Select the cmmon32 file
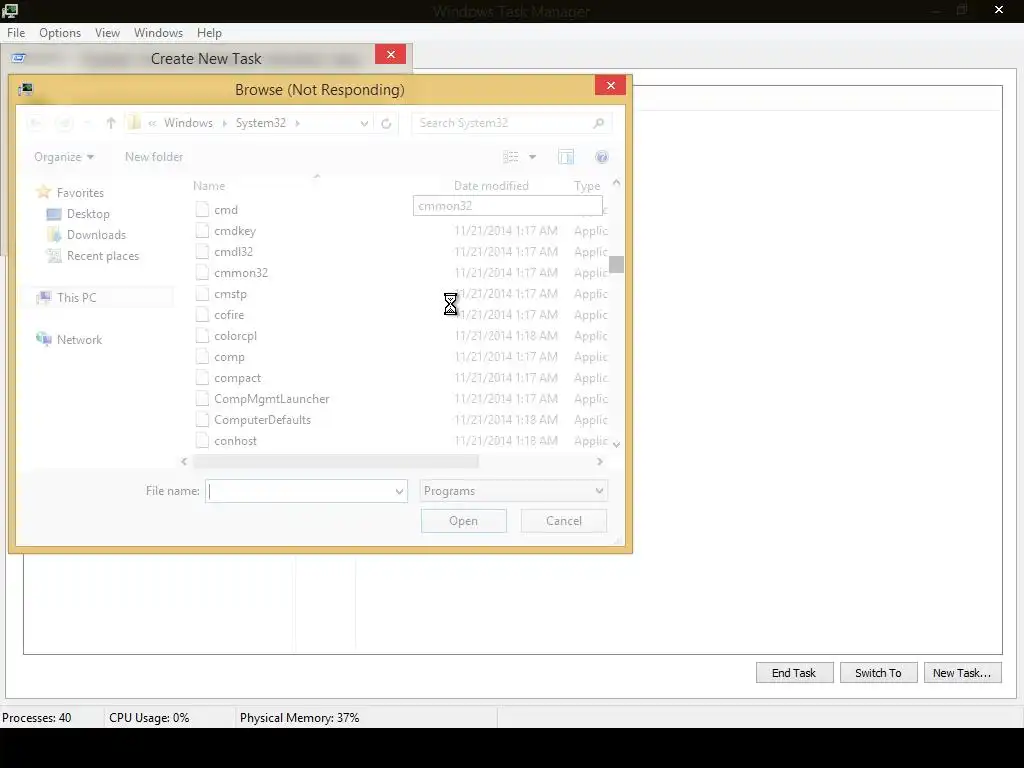The image size is (1024, 768). [x=241, y=273]
